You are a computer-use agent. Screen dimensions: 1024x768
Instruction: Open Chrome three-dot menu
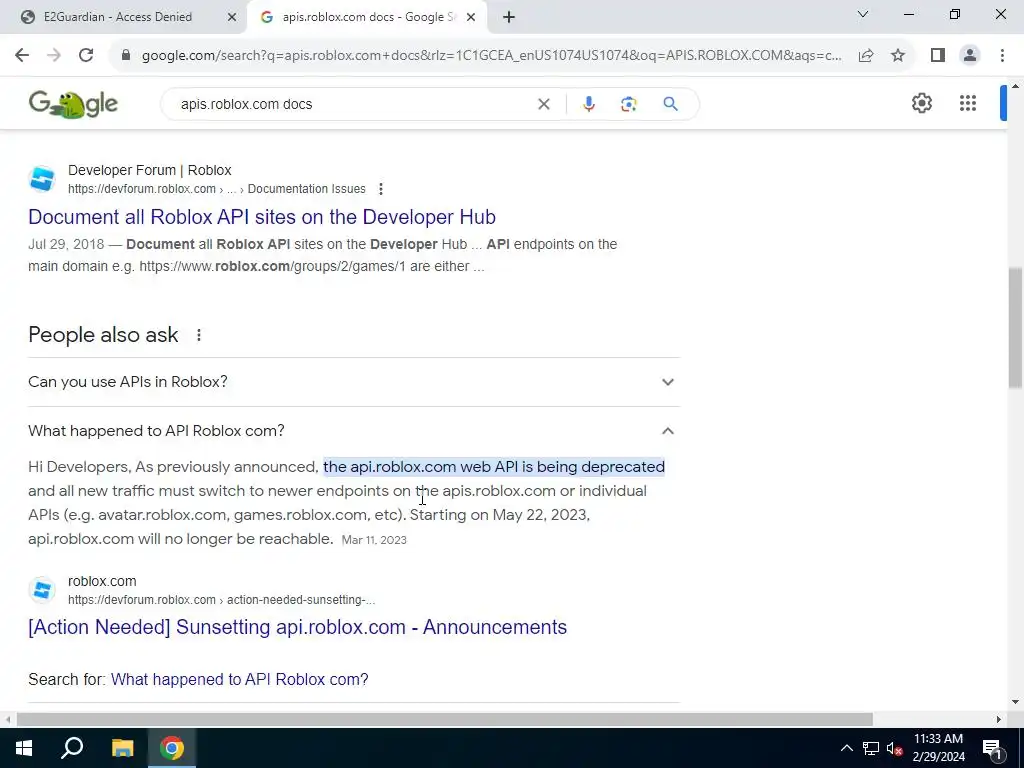tap(1002, 56)
